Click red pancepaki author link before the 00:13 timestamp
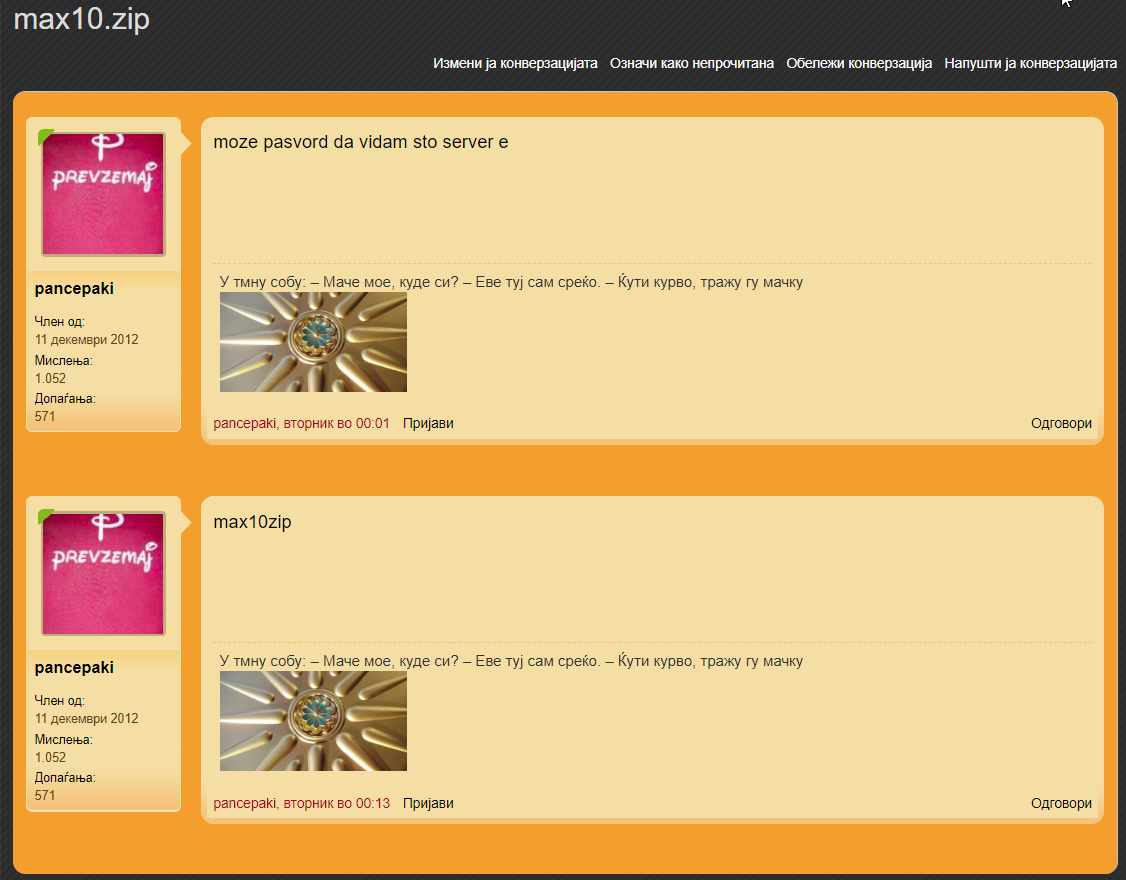The height and width of the screenshot is (880, 1126). click(244, 803)
